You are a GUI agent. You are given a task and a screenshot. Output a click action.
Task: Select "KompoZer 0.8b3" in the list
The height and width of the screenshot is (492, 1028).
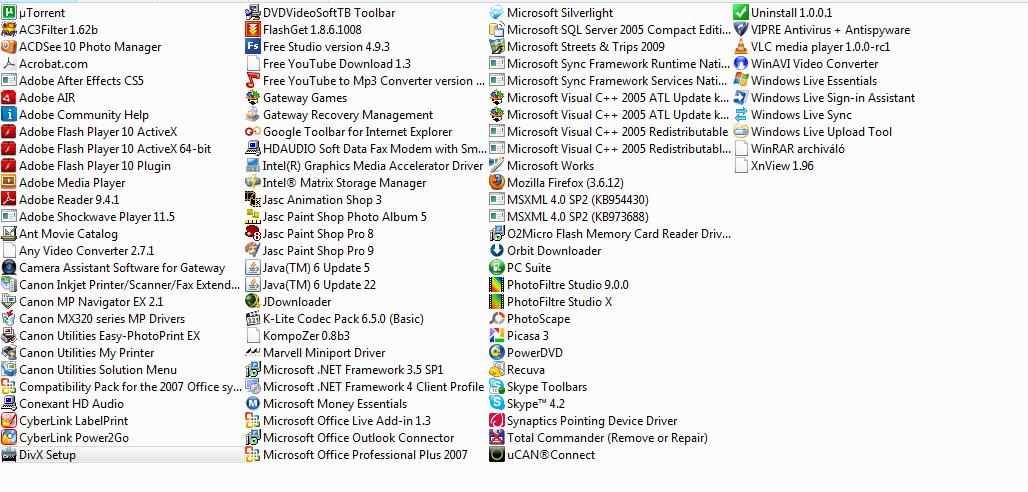(306, 336)
